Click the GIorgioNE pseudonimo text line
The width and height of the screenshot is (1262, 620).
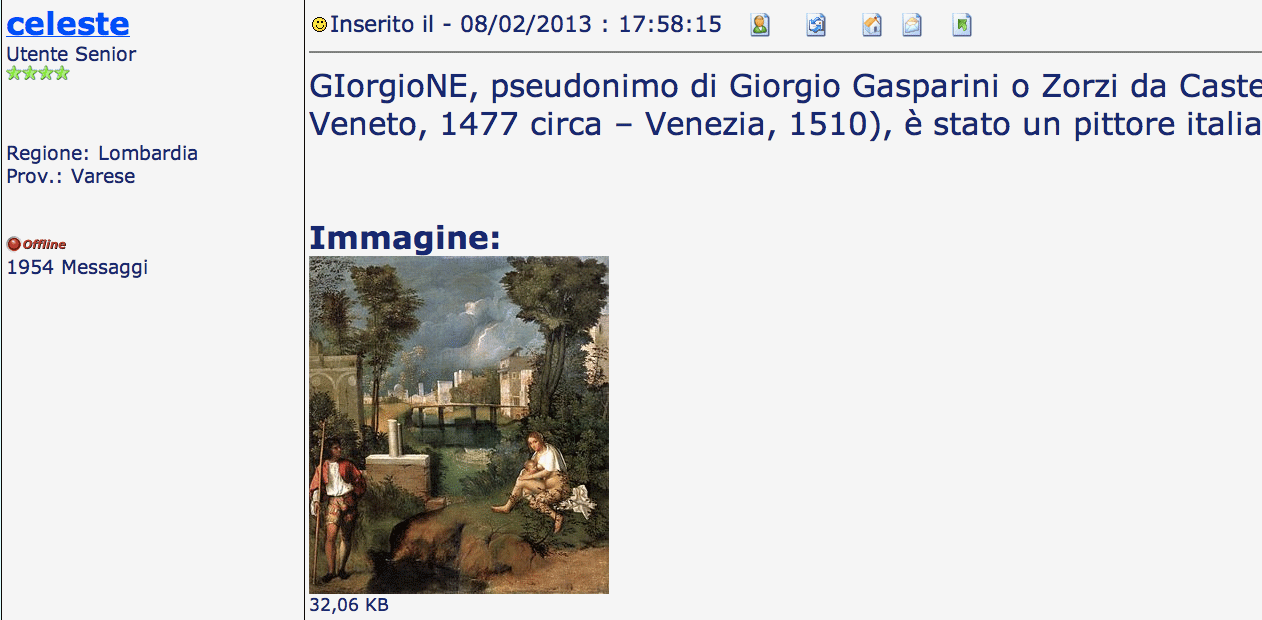[x=785, y=87]
